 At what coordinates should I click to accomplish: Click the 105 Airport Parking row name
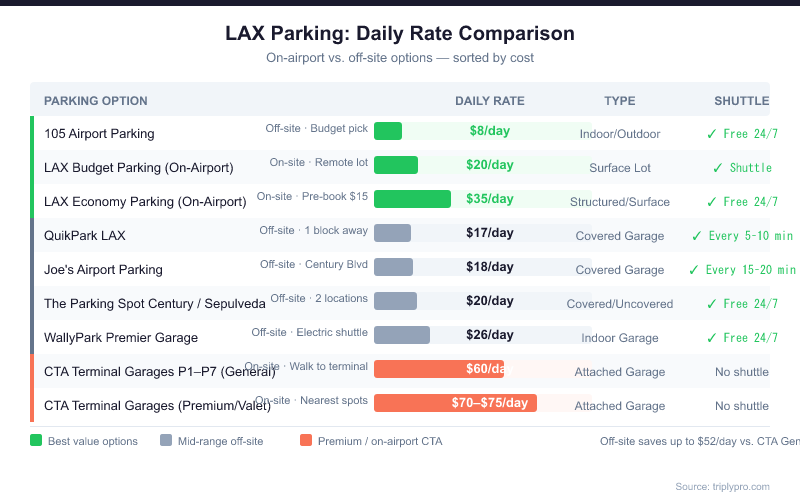point(99,134)
